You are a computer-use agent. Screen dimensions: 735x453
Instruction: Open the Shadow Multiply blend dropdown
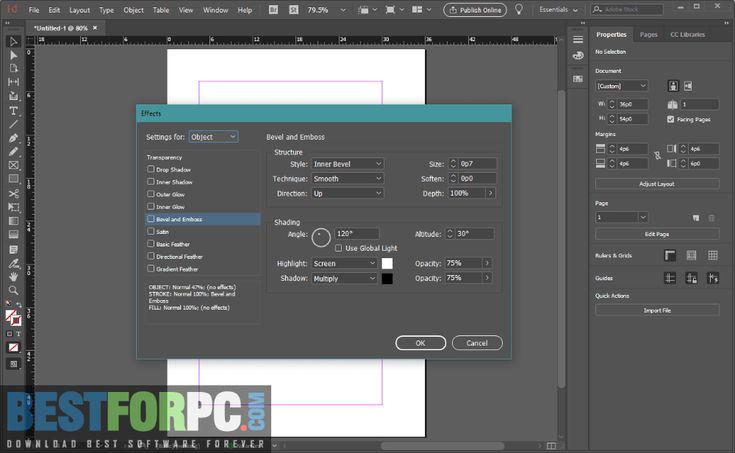(345, 278)
